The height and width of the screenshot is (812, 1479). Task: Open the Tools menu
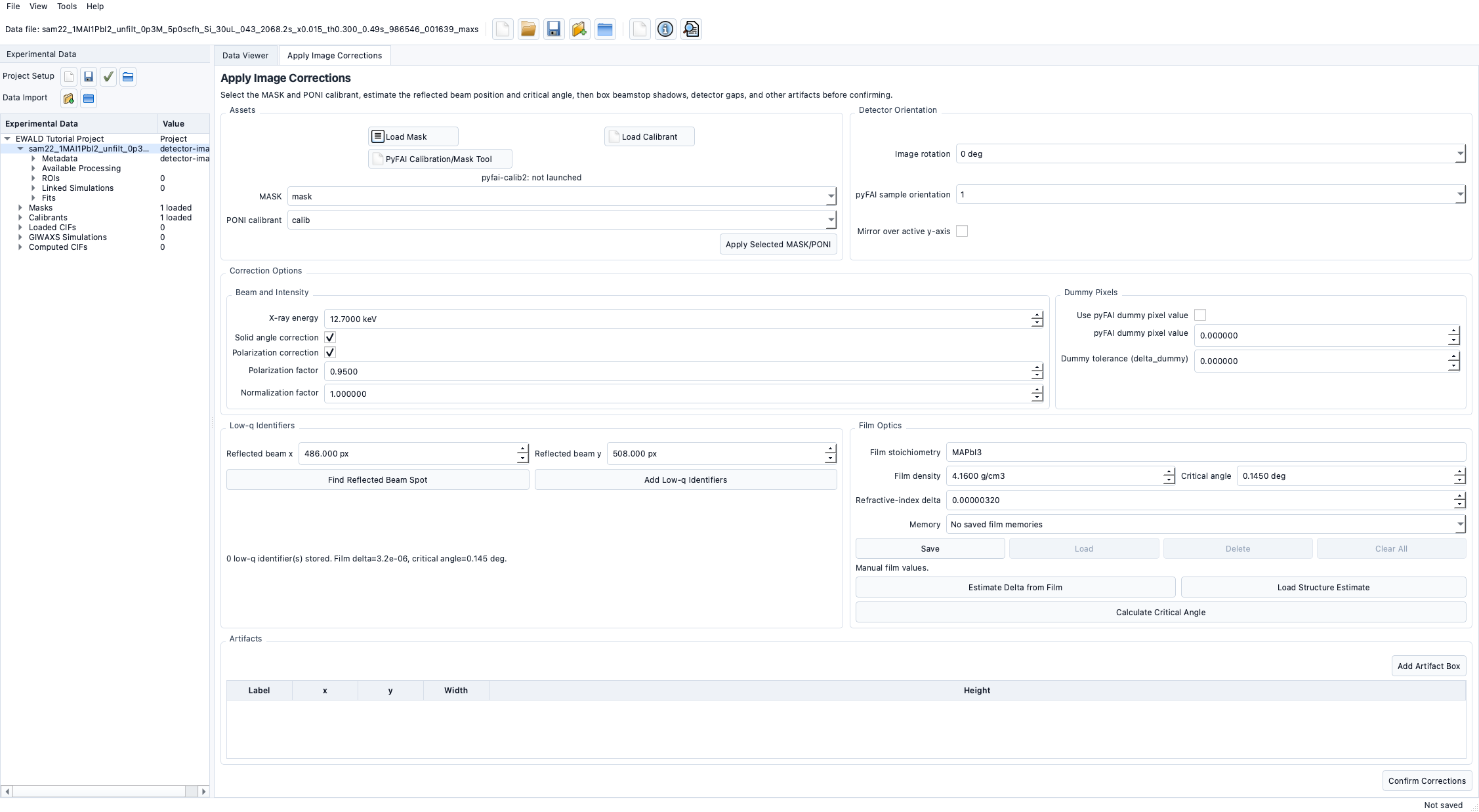click(x=67, y=7)
